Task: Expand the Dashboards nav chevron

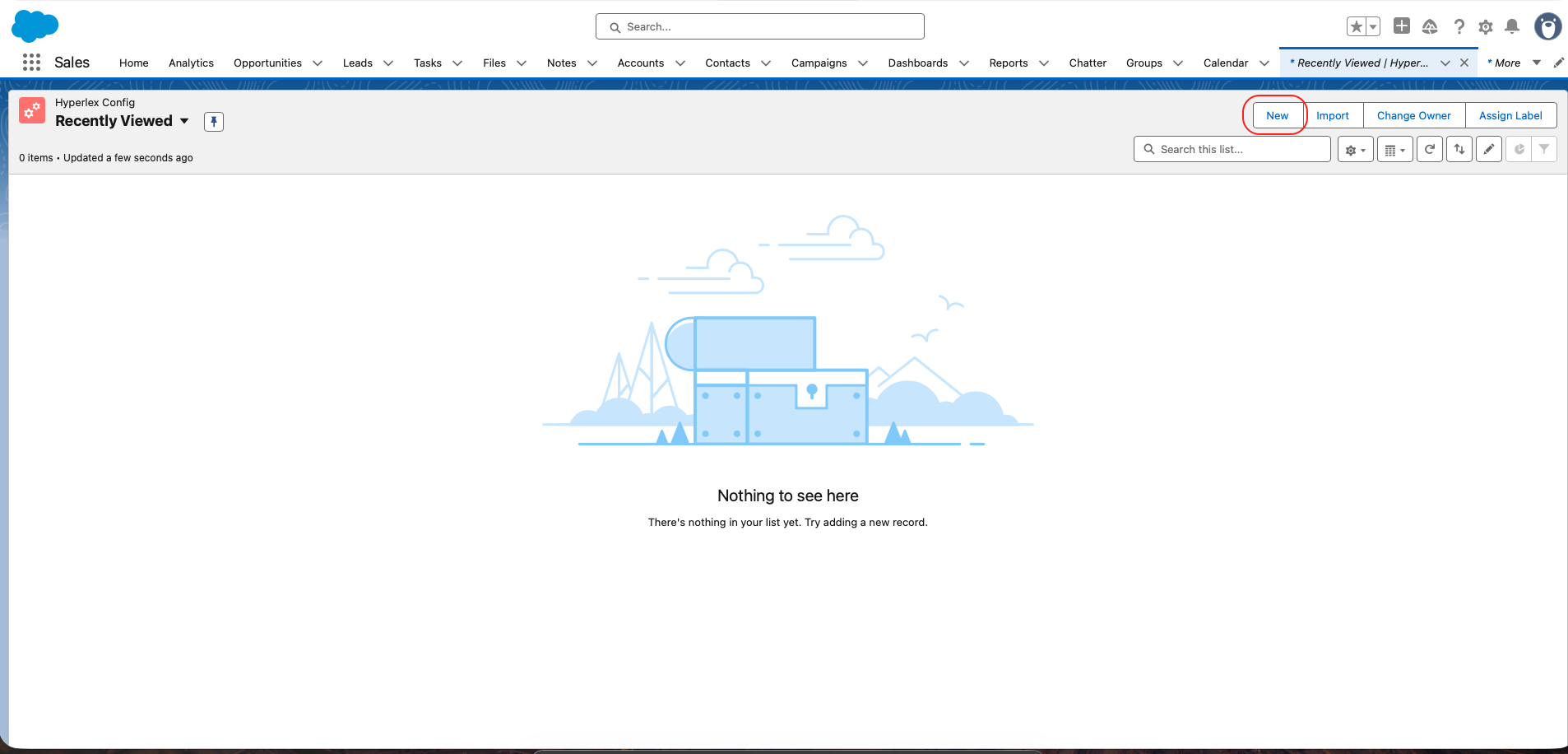Action: point(964,63)
